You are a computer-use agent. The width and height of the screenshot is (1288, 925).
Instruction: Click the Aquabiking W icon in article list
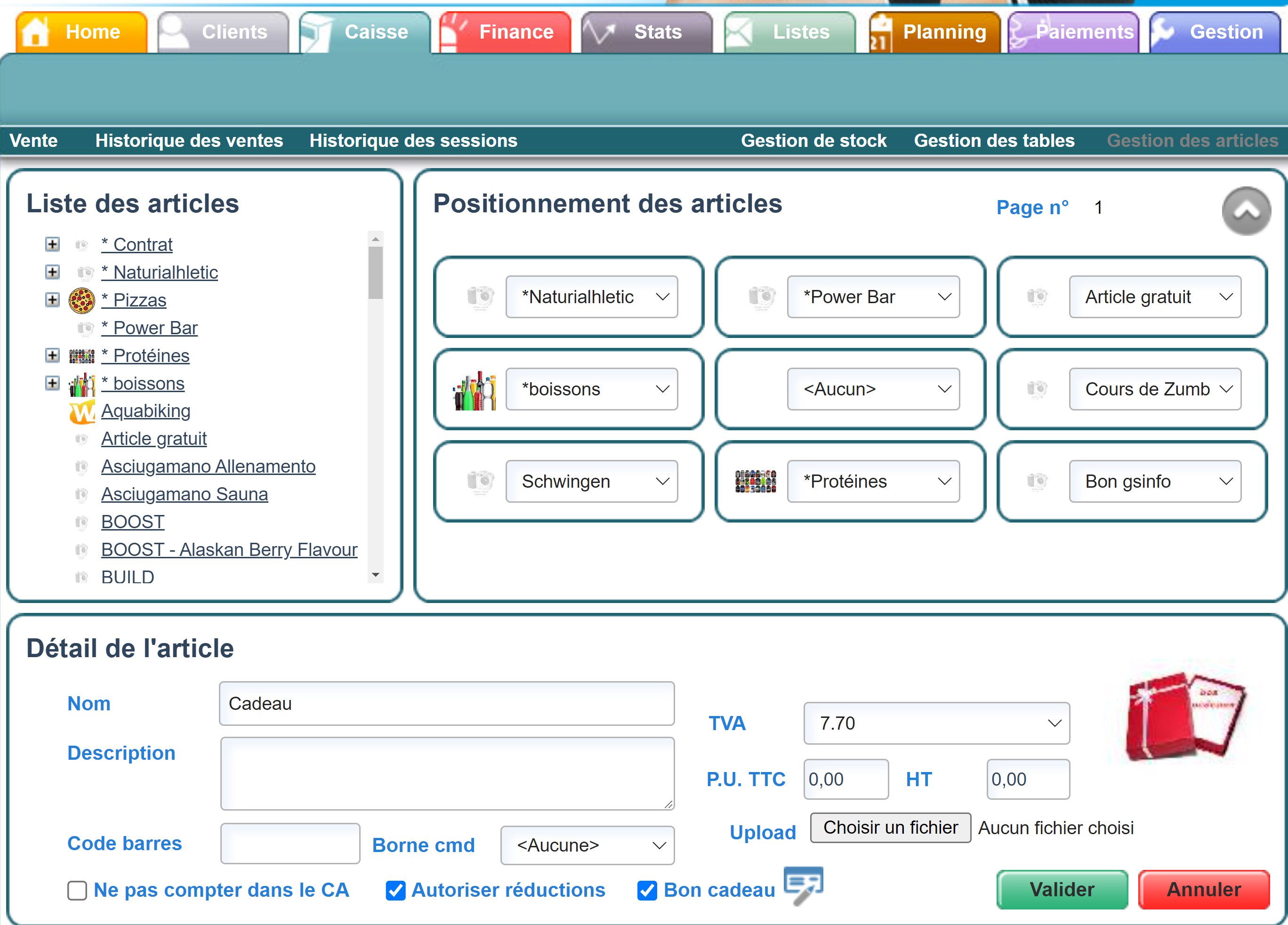point(82,412)
